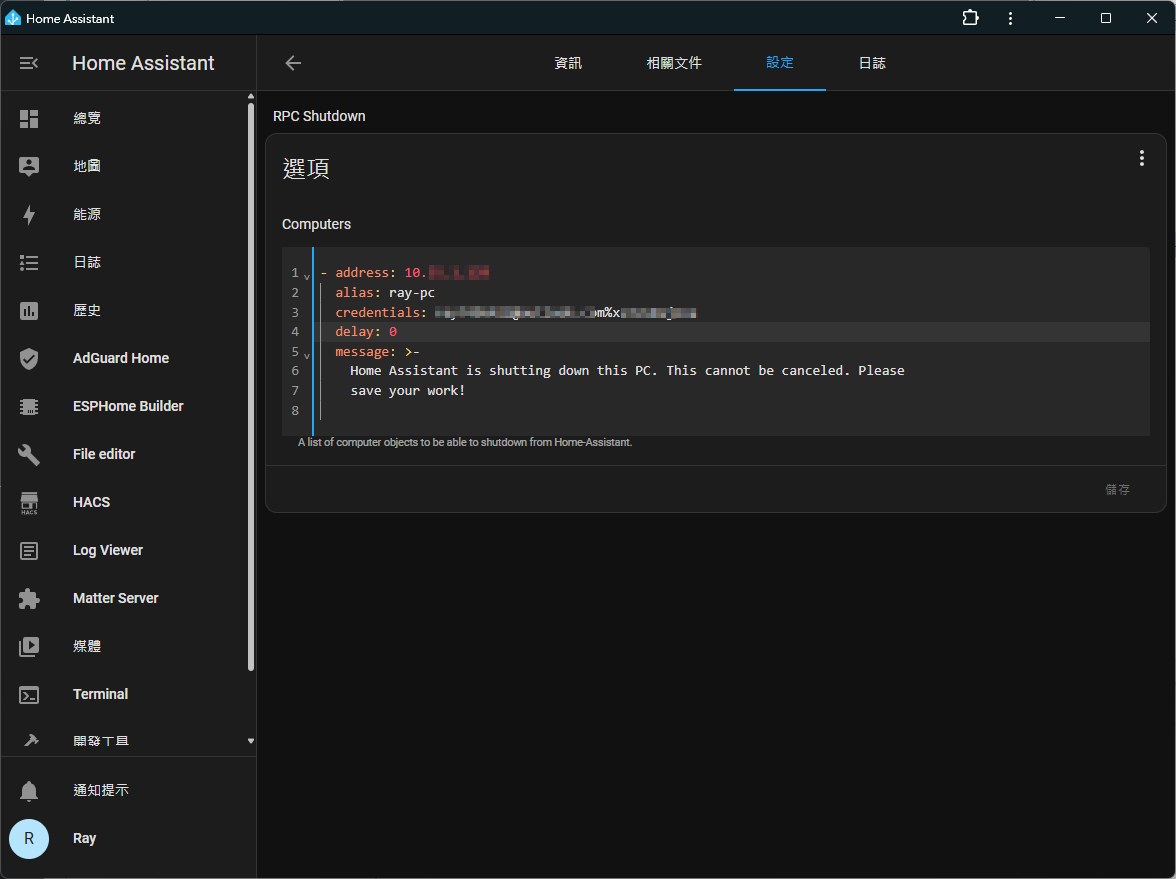Click the RPC Shutdown heading
This screenshot has width=1176, height=879.
click(x=319, y=116)
